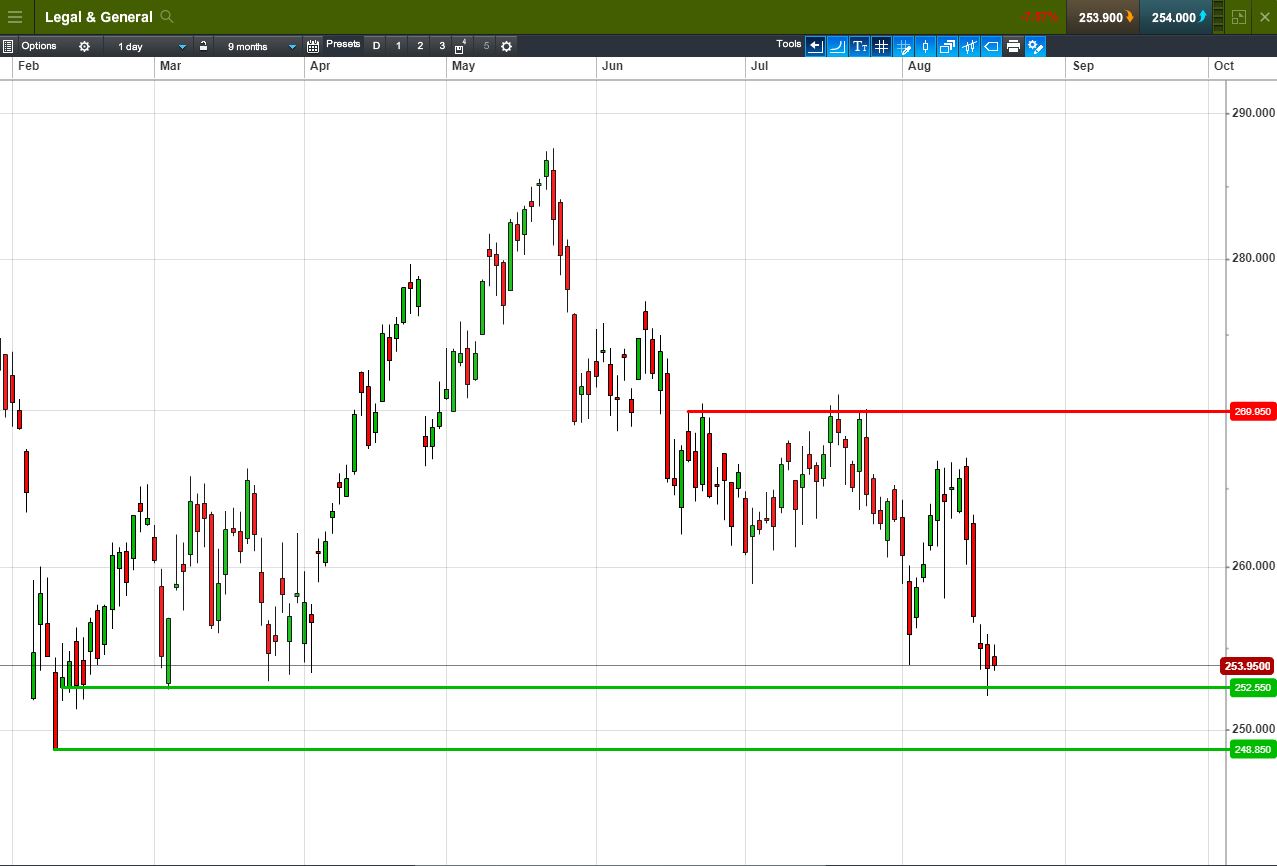The height and width of the screenshot is (866, 1277).
Task: Open the overlay windows tool
Action: 947,46
